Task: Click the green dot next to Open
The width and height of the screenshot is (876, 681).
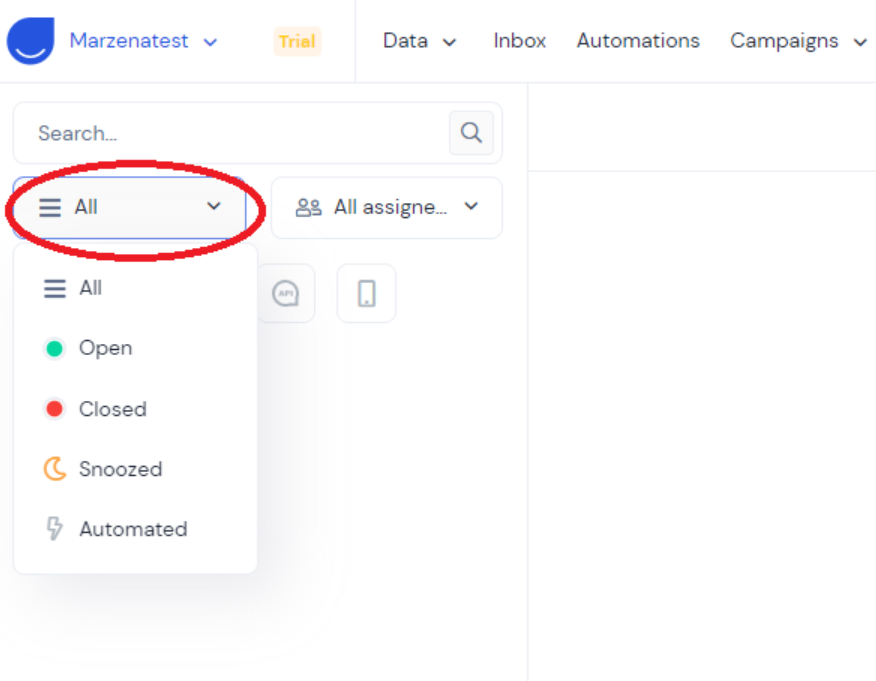Action: point(54,348)
